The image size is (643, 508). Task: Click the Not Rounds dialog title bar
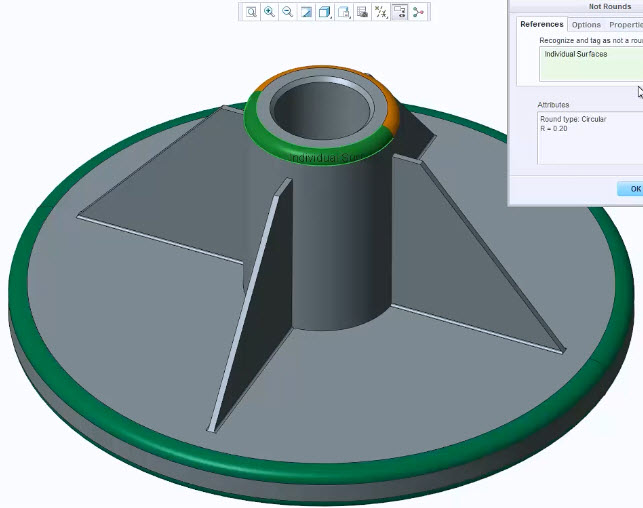576,7
